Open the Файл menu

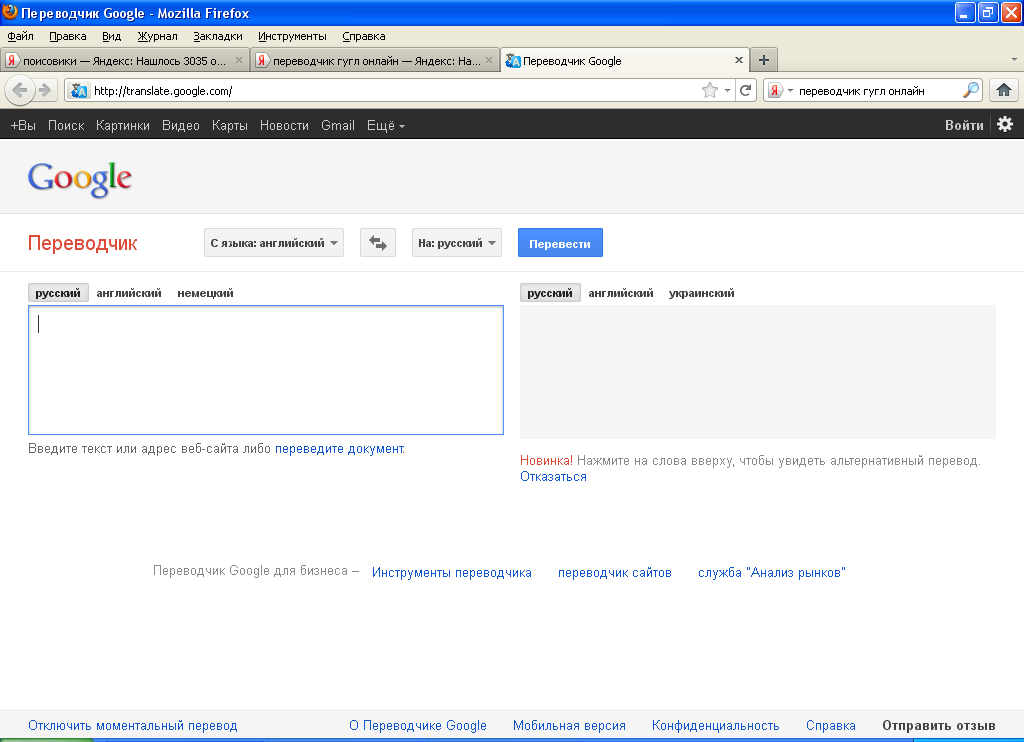[20, 36]
